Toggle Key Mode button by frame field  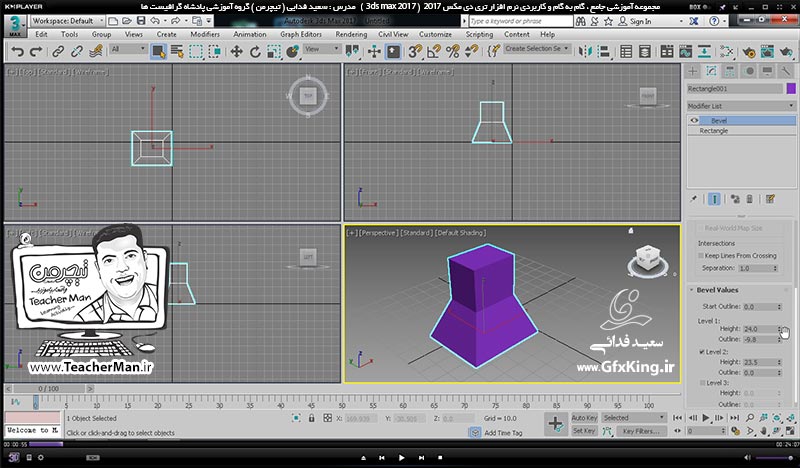[x=678, y=431]
